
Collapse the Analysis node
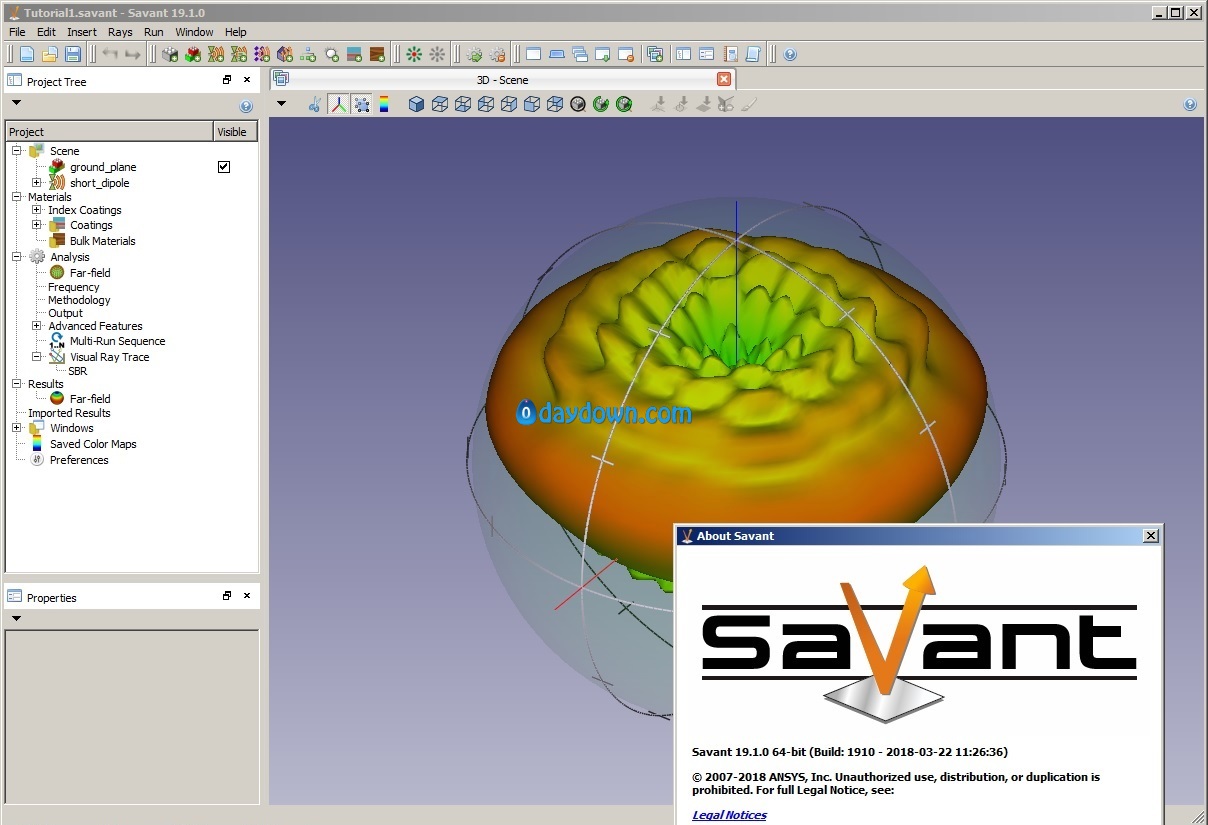pos(17,257)
